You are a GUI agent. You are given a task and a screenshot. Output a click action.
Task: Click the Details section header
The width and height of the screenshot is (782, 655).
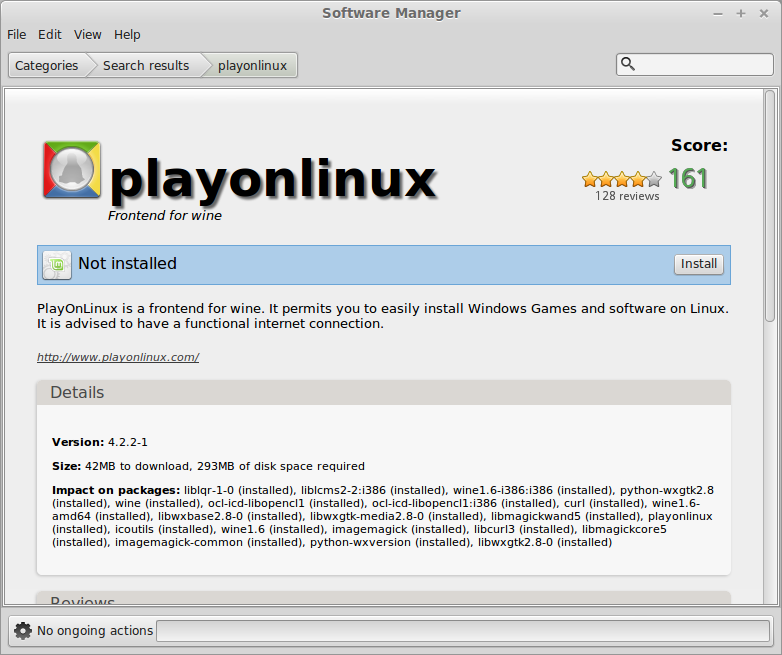(x=384, y=393)
